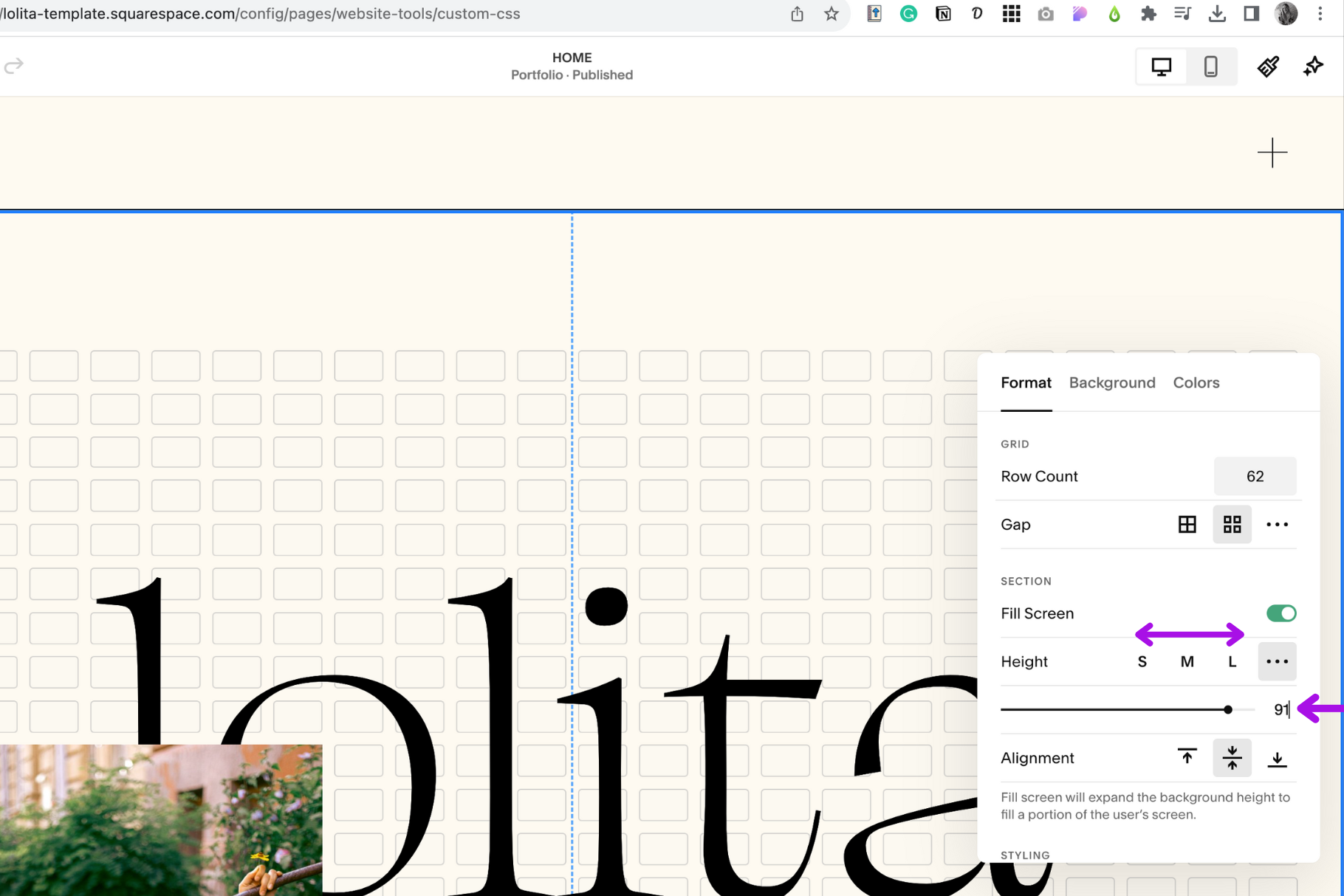
Task: Set section Height to S
Action: tap(1142, 662)
